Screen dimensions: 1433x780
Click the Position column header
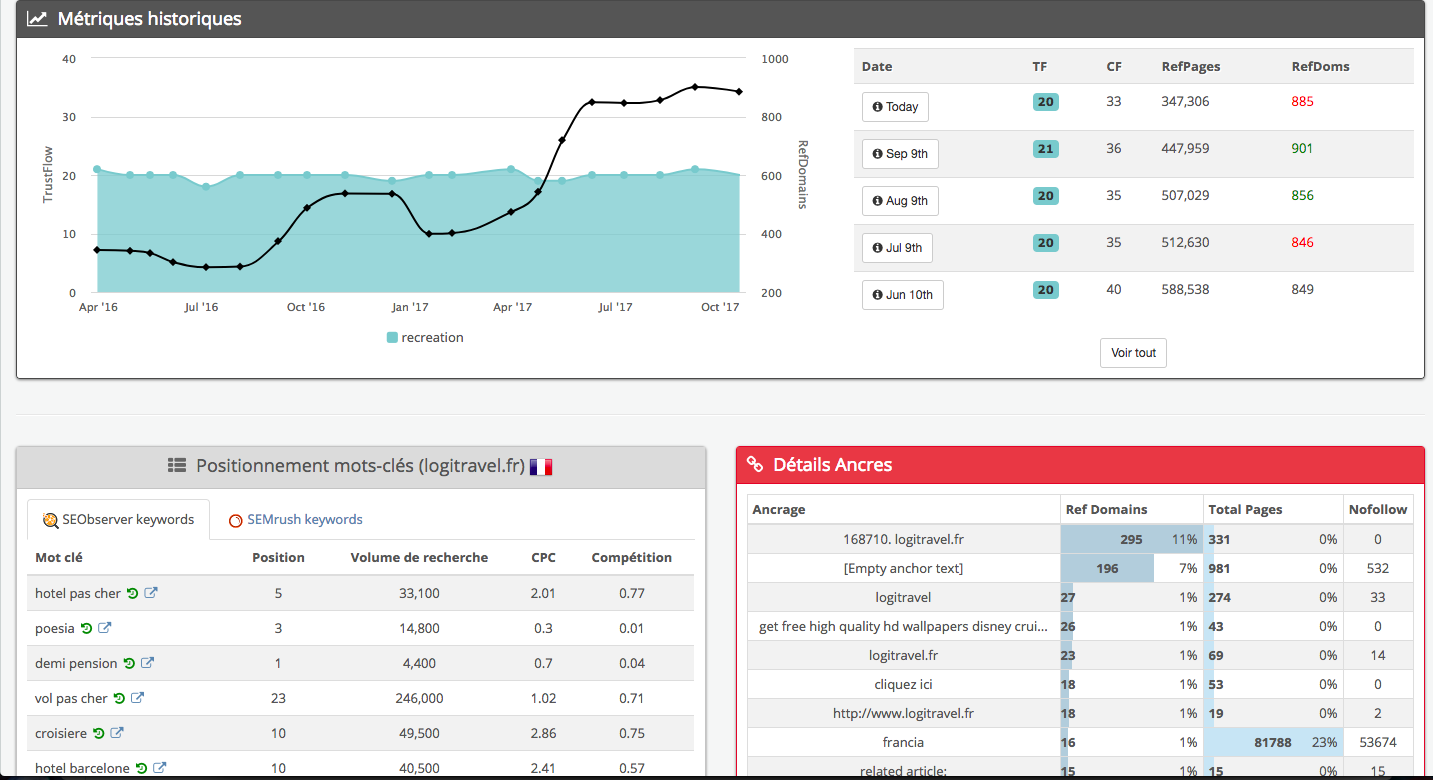click(278, 558)
